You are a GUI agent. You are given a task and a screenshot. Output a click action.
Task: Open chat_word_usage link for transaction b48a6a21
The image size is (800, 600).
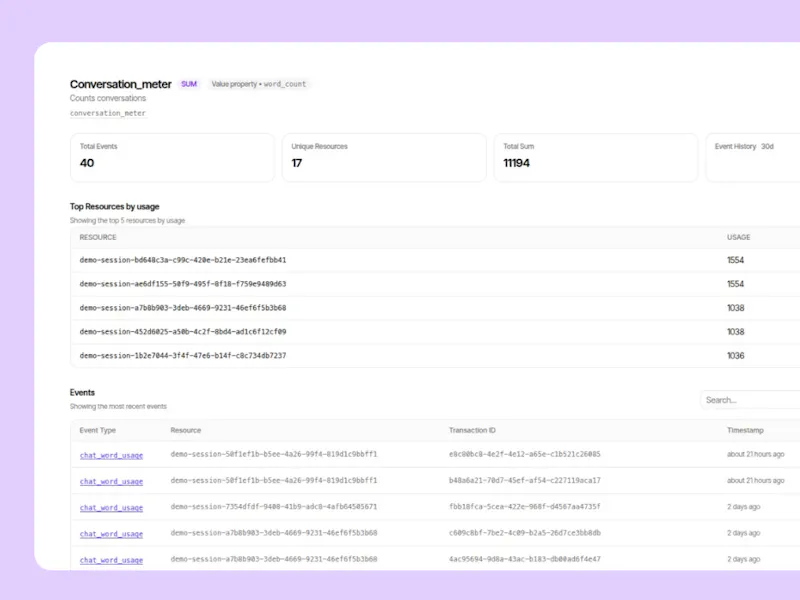111,481
